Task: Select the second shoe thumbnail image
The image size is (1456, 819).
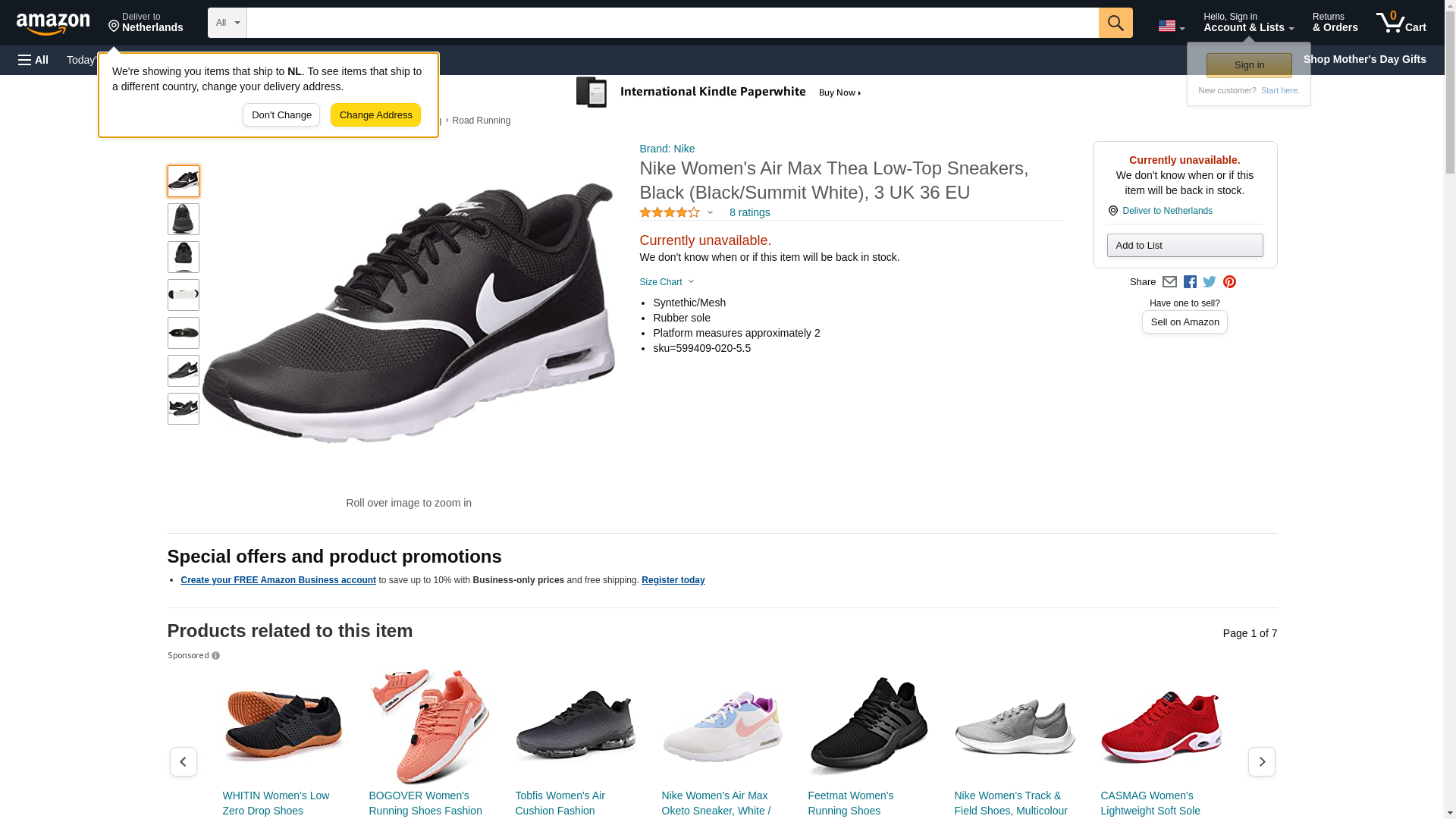Action: 184,219
